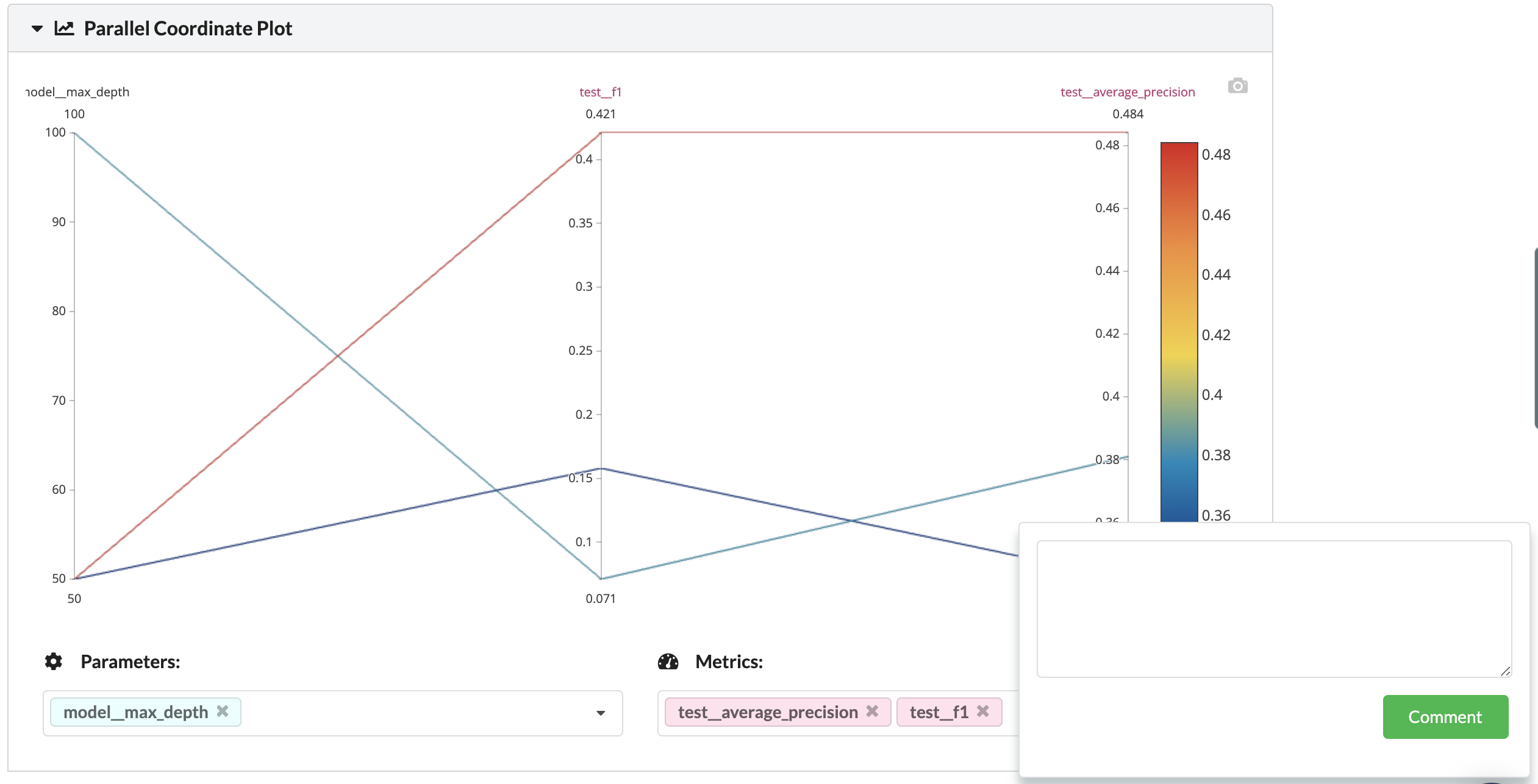Click the color scale bar
1538x784 pixels.
pyautogui.click(x=1179, y=329)
